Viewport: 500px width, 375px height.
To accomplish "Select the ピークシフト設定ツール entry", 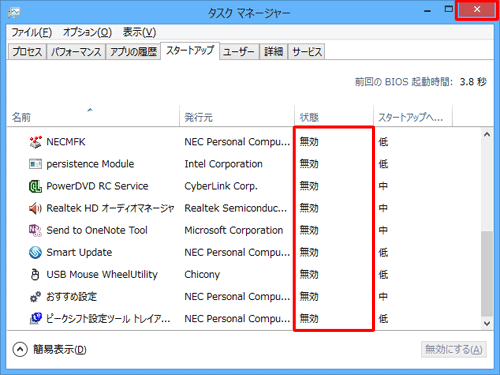I will click(x=108, y=319).
